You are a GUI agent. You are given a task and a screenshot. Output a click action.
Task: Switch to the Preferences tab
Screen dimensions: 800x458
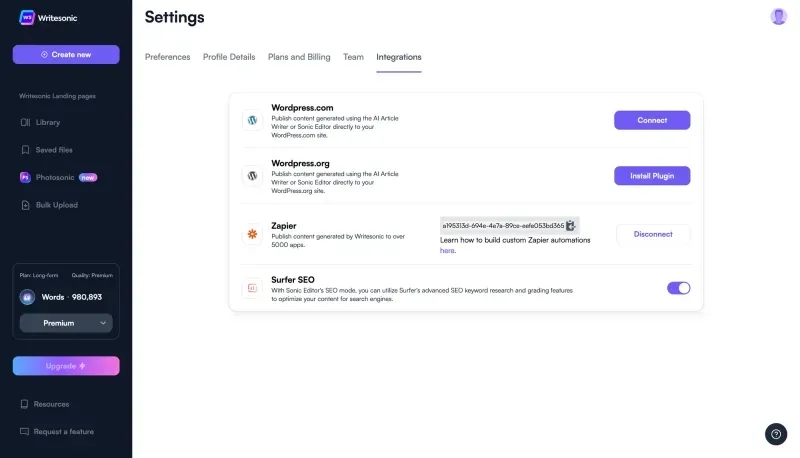pos(167,57)
